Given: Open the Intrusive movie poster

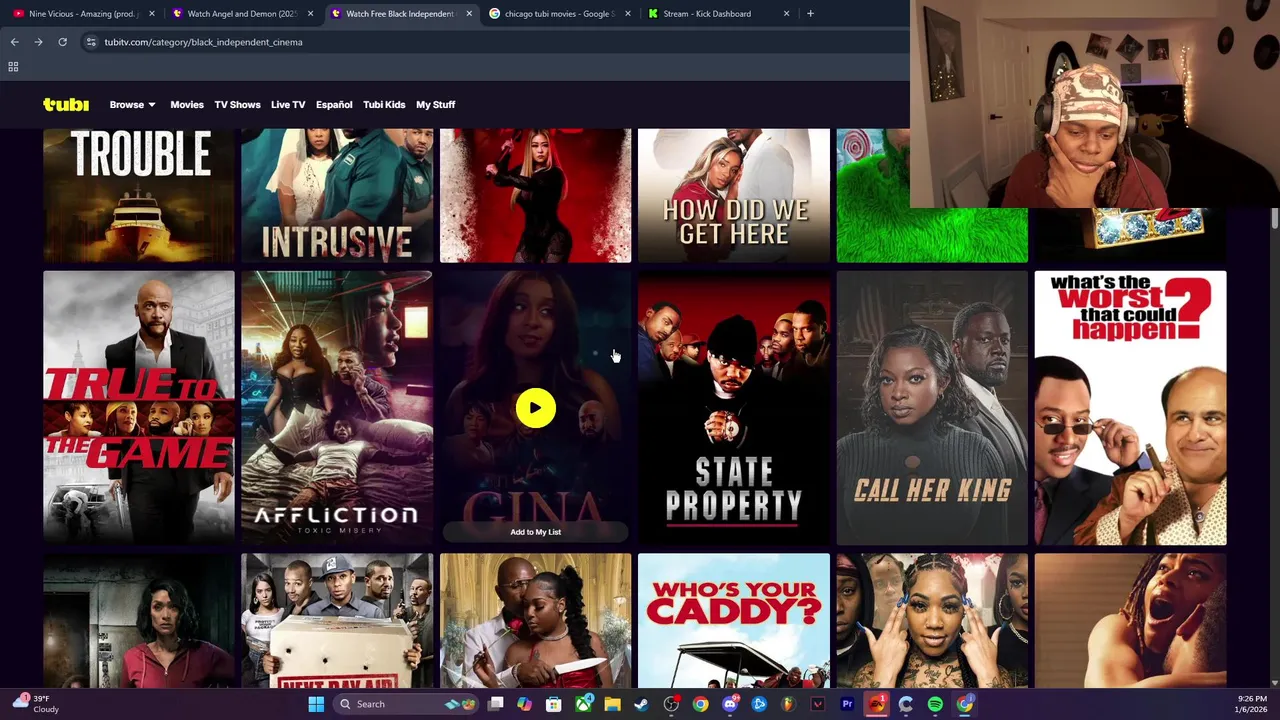Looking at the screenshot, I should (x=337, y=195).
